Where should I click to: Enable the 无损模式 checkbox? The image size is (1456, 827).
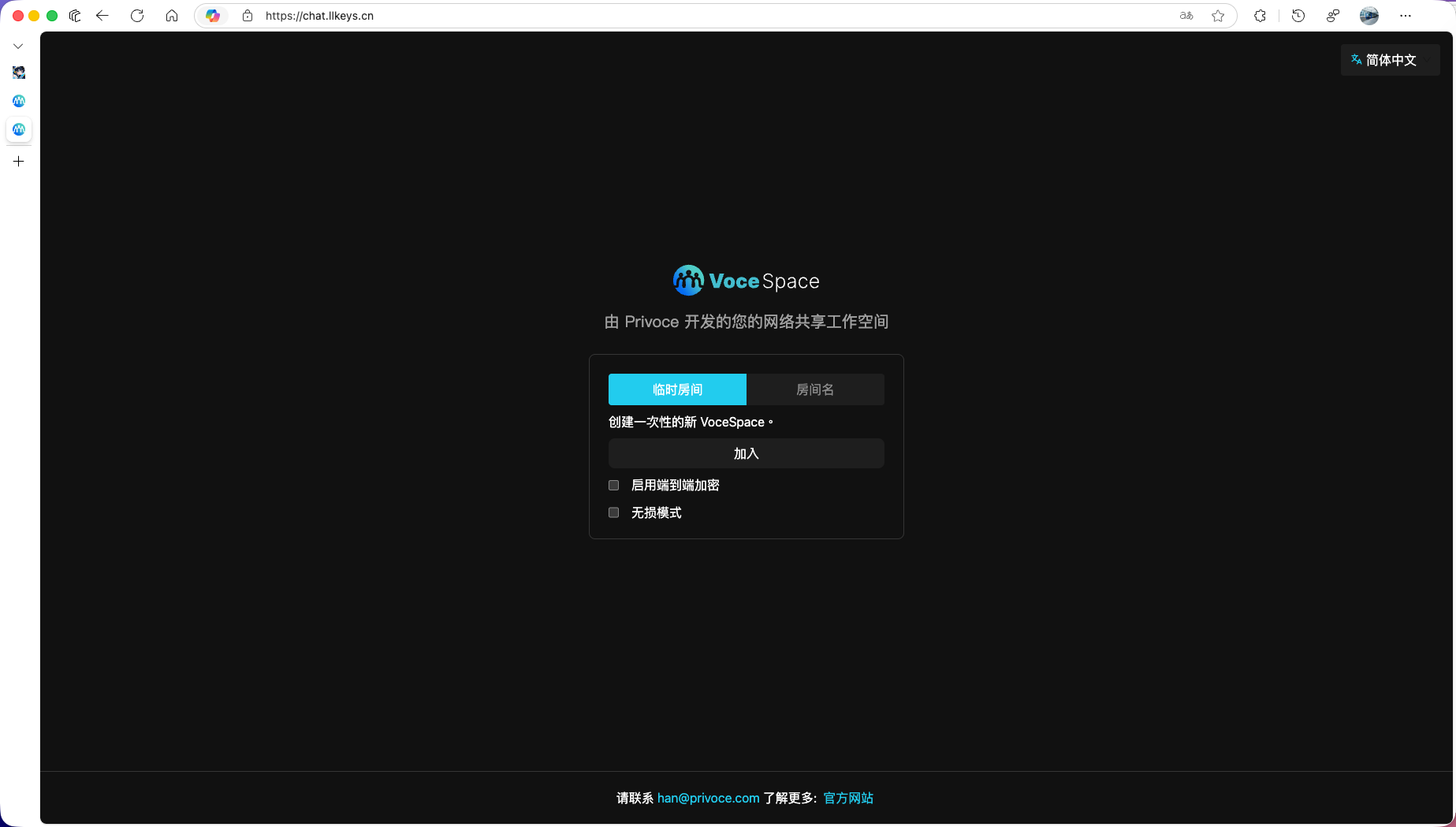613,512
